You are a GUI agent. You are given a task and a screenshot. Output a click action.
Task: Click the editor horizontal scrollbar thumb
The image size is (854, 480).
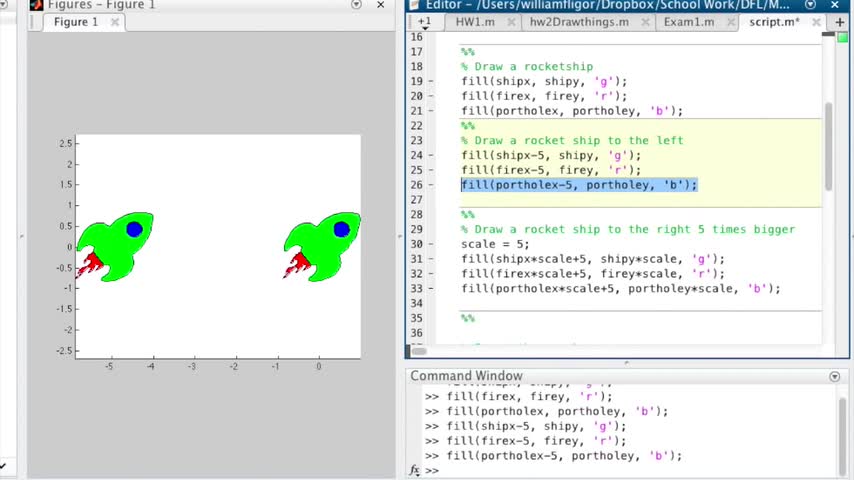pyautogui.click(x=419, y=351)
